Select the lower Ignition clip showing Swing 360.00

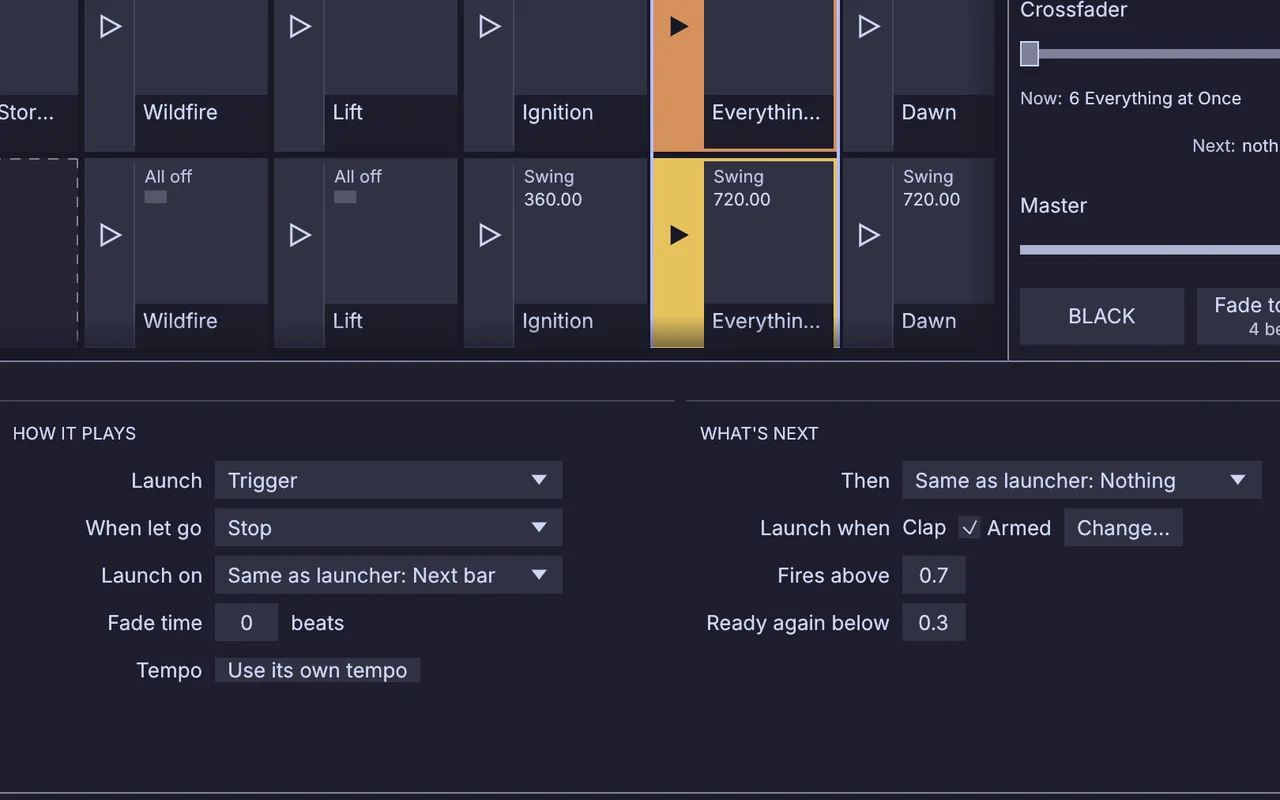click(580, 233)
